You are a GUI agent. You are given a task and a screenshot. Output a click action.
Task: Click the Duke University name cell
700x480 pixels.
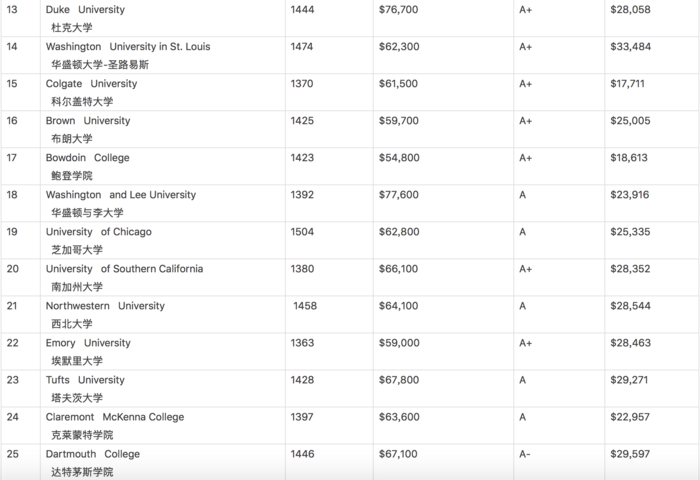click(x=85, y=9)
